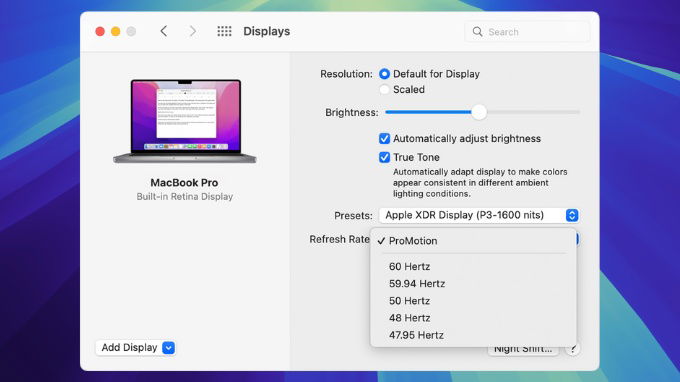The width and height of the screenshot is (680, 382).
Task: Go forward with the right chevron arrow
Action: [x=193, y=31]
